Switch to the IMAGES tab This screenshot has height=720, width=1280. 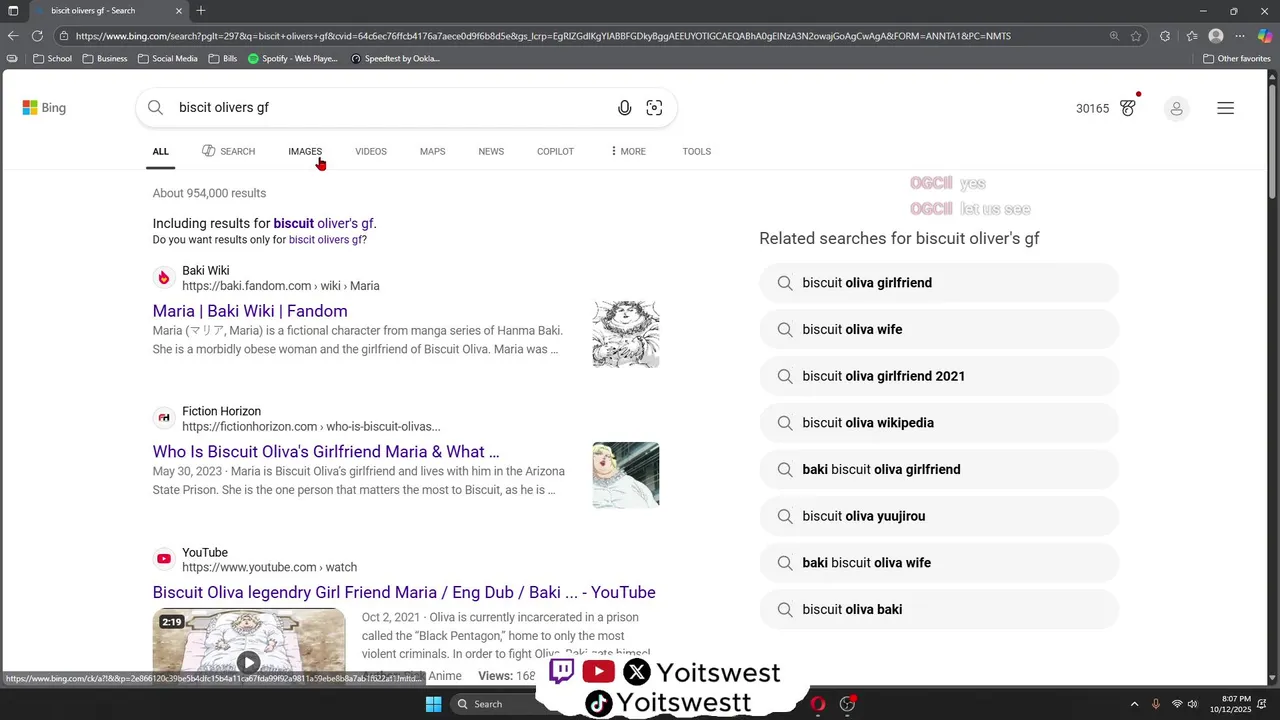[x=305, y=151]
